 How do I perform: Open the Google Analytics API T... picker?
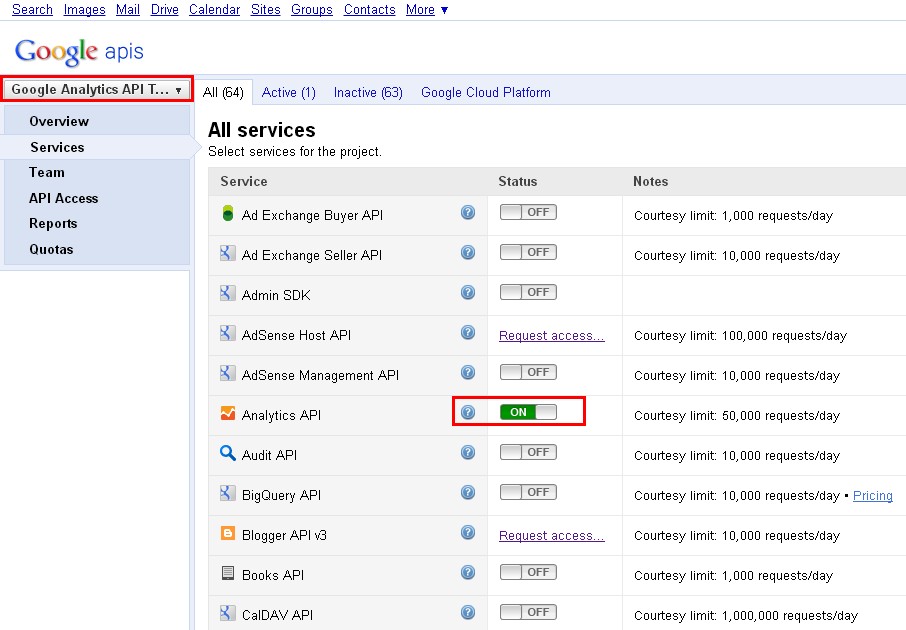(96, 89)
